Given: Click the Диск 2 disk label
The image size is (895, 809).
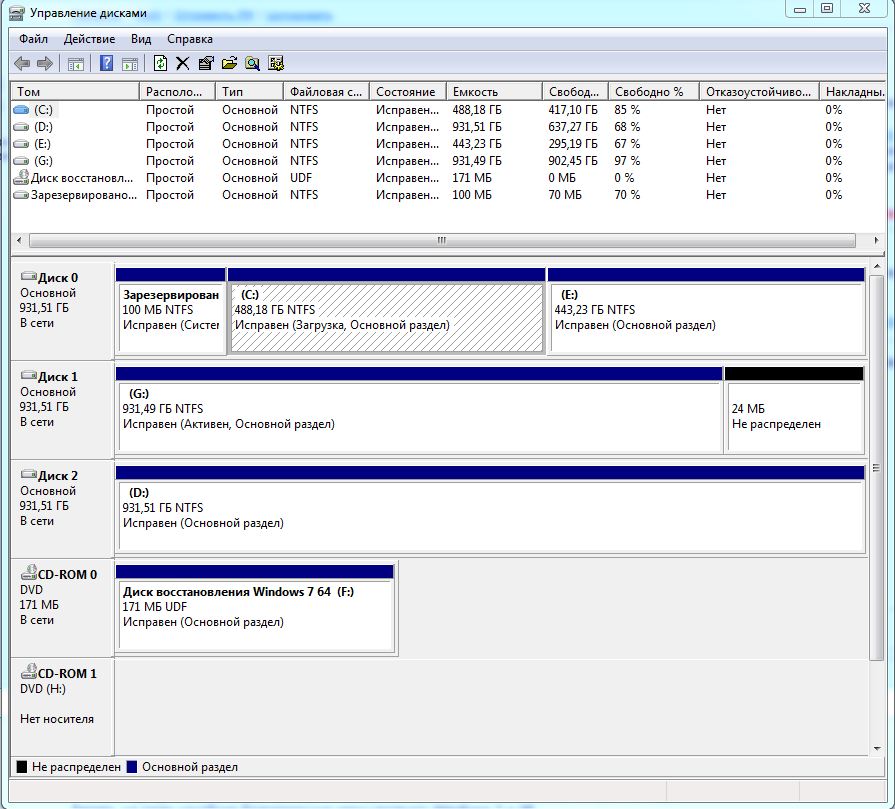Looking at the screenshot, I should pos(58,476).
